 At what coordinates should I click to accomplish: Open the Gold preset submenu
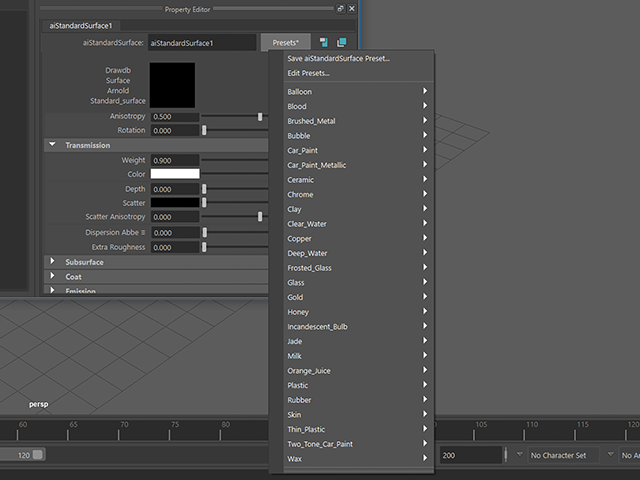[358, 297]
